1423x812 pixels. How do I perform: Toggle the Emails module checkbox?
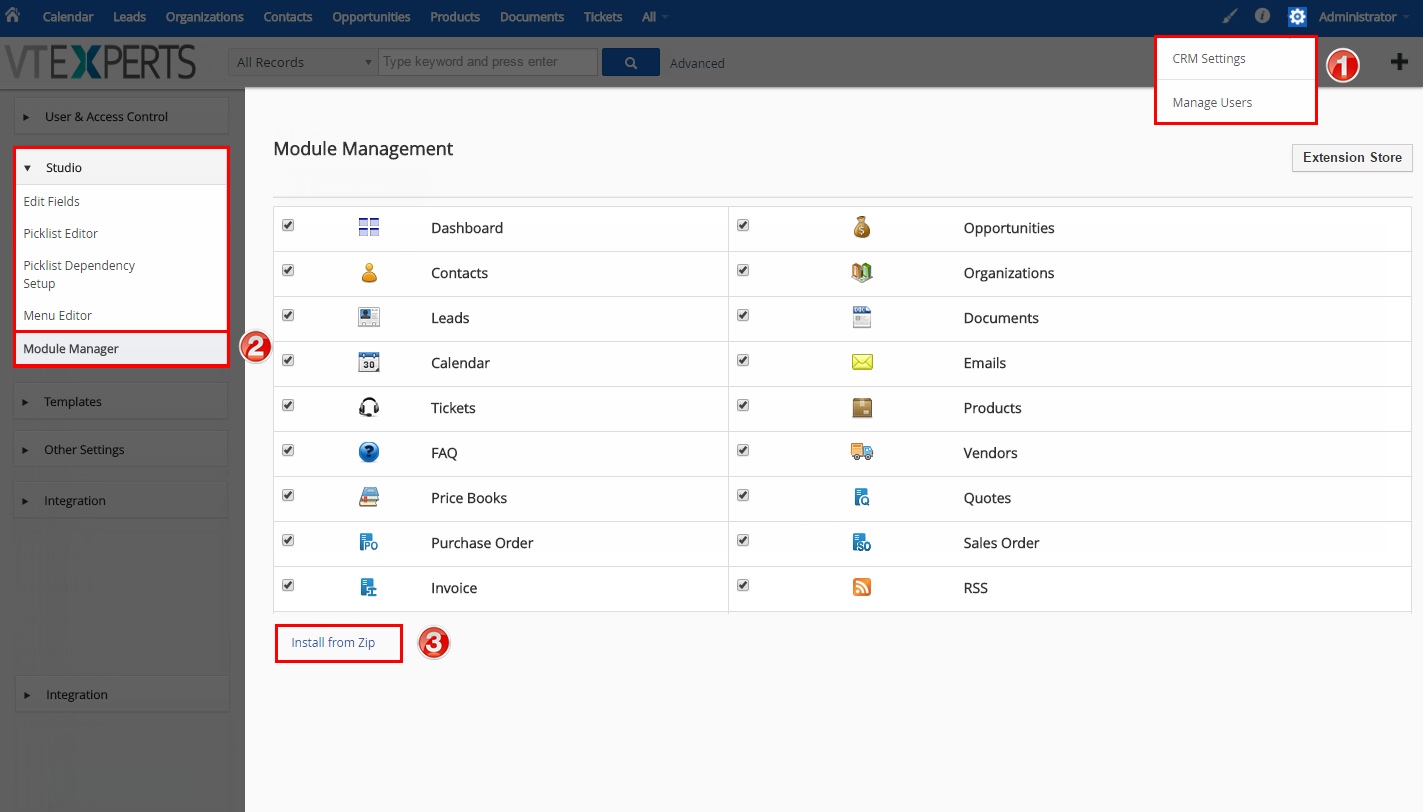point(743,360)
